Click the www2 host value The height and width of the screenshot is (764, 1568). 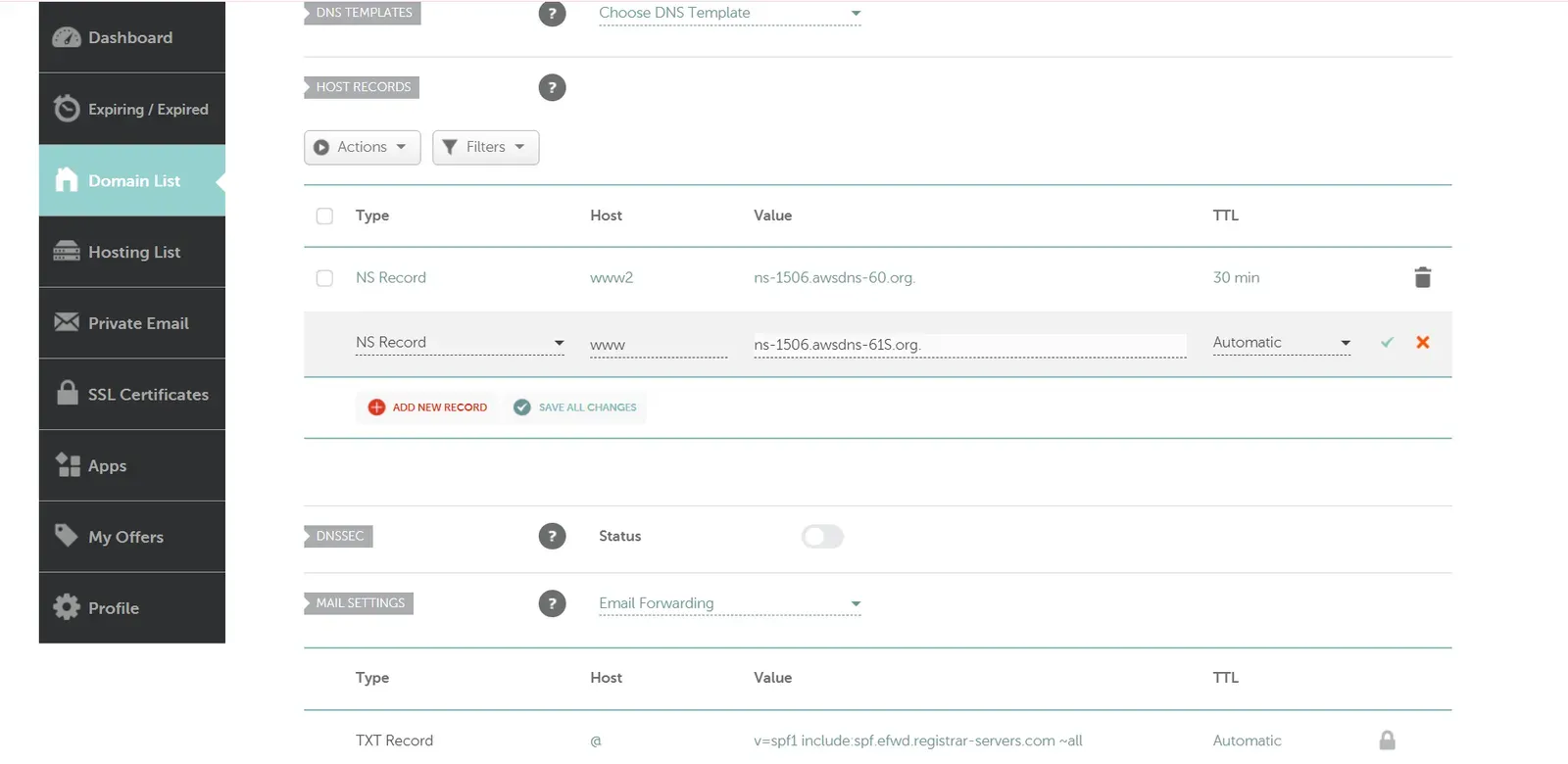[x=612, y=278]
